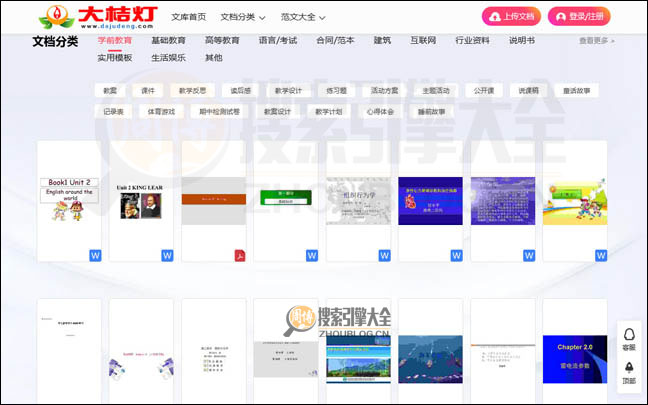Click the 期中检测试卷 tag

tap(219, 112)
